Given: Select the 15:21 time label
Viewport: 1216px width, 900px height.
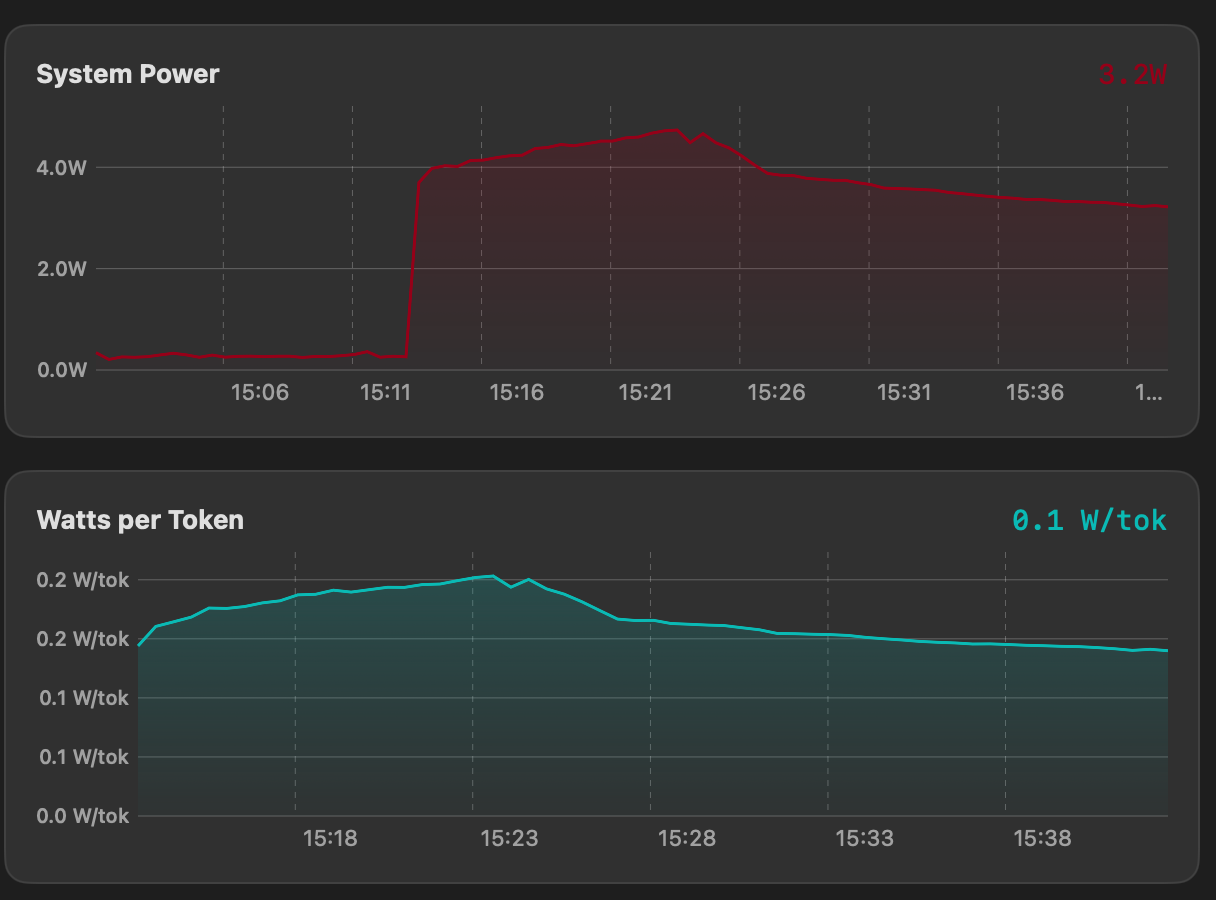Looking at the screenshot, I should point(645,393).
